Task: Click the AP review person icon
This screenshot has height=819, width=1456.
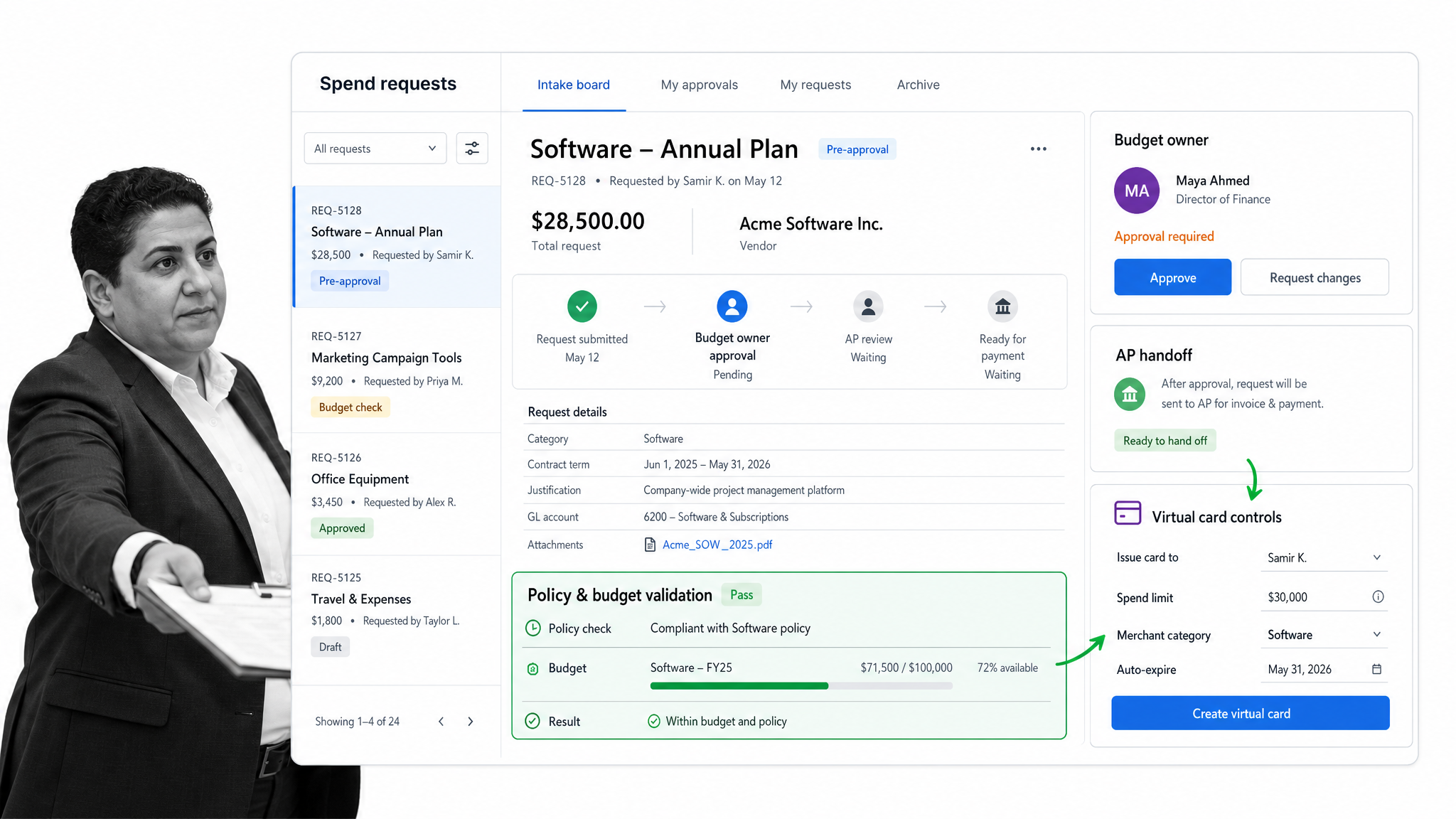Action: tap(868, 306)
